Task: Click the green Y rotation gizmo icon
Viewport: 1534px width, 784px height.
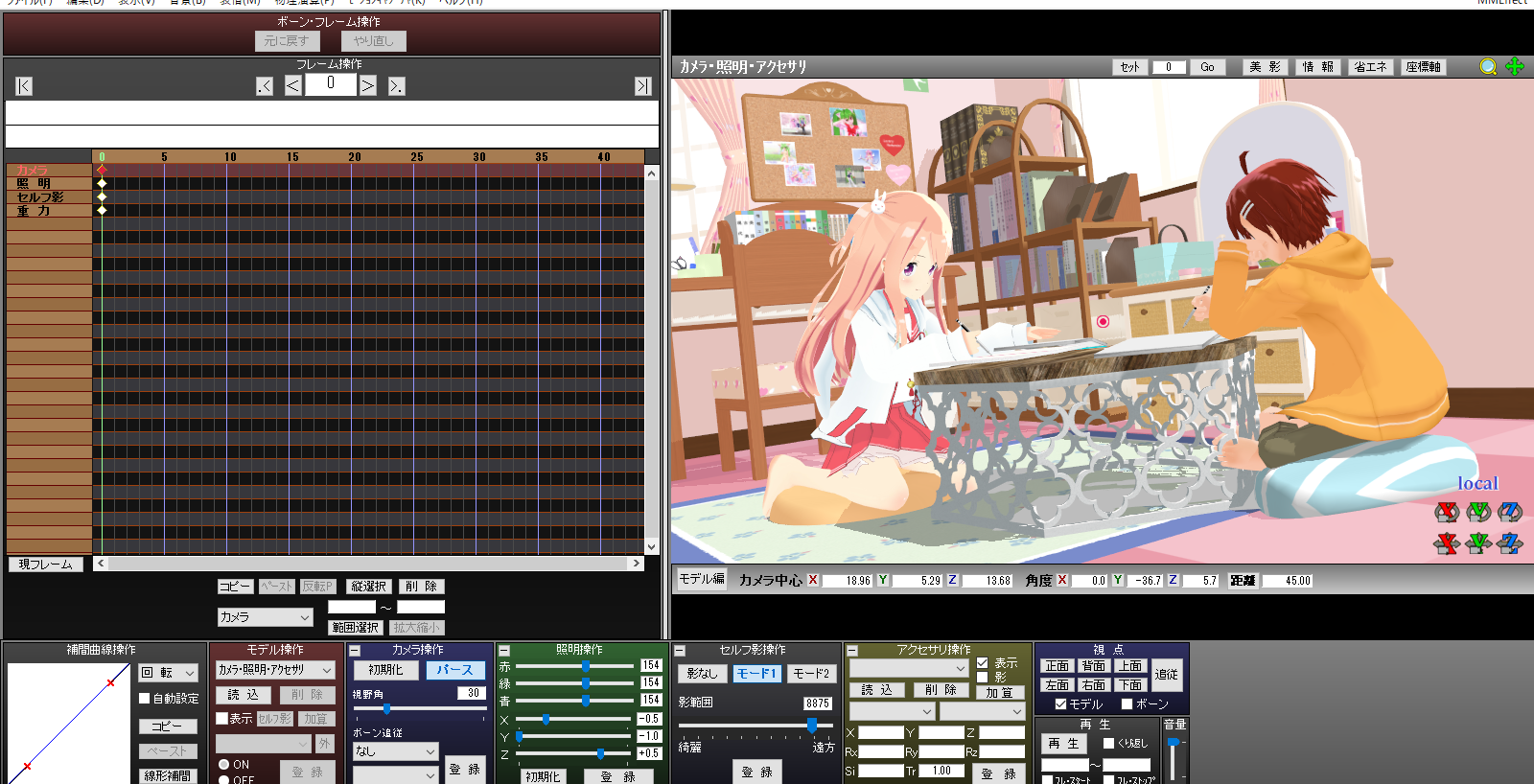Action: 1478,512
